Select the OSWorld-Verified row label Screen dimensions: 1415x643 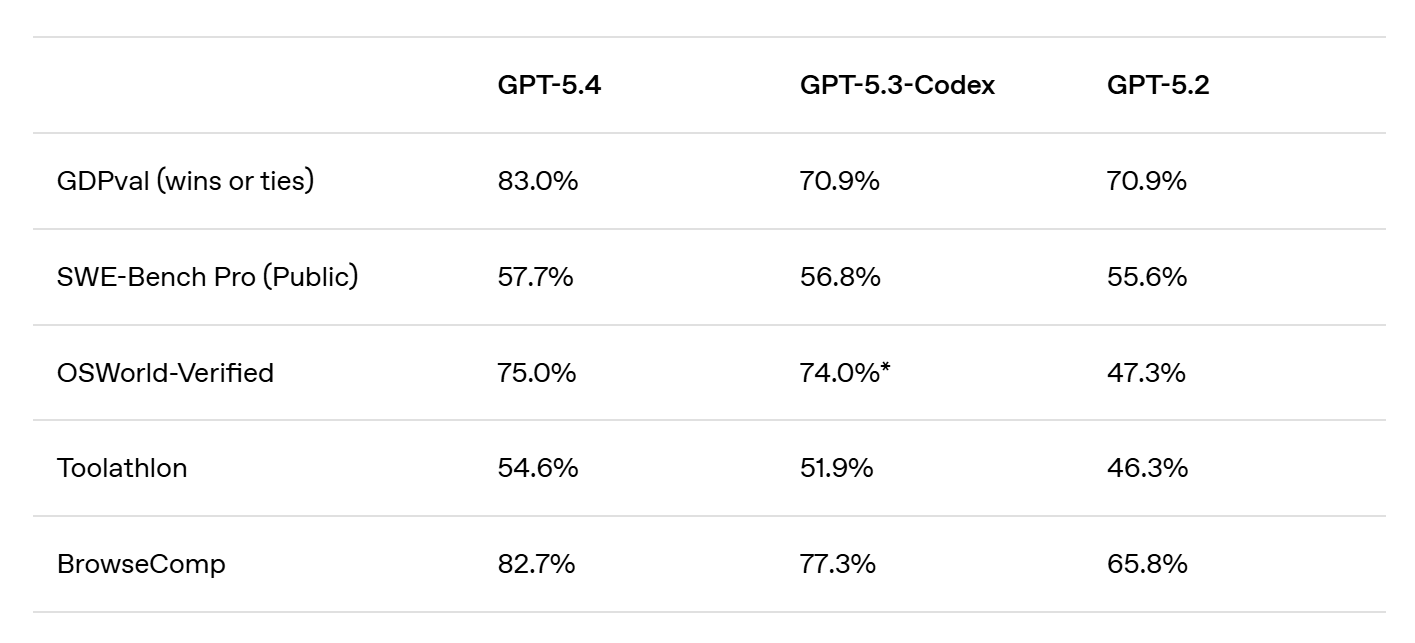pyautogui.click(x=165, y=373)
